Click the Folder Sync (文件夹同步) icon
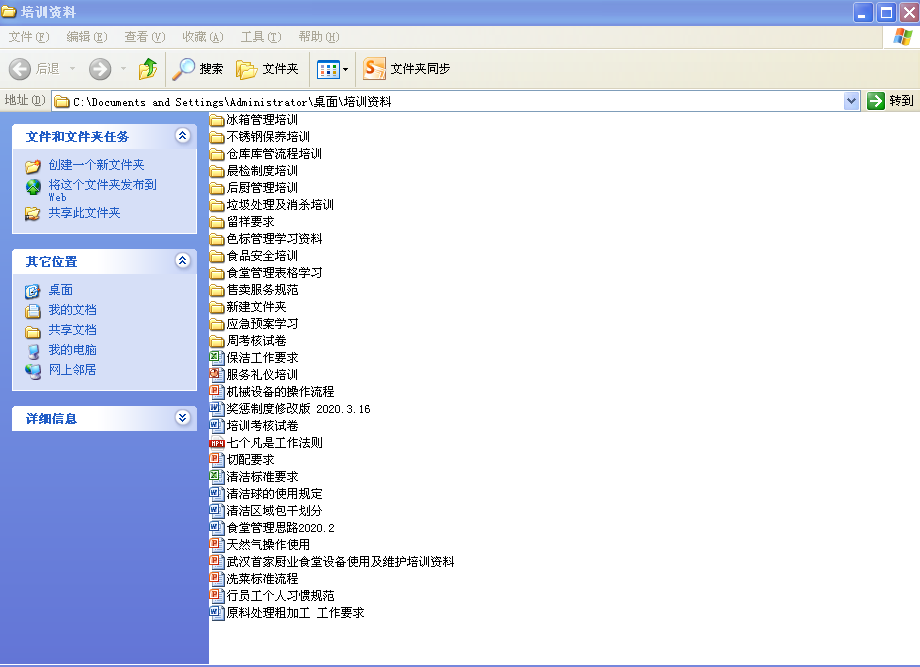Viewport: 920px width, 667px height. pos(375,69)
